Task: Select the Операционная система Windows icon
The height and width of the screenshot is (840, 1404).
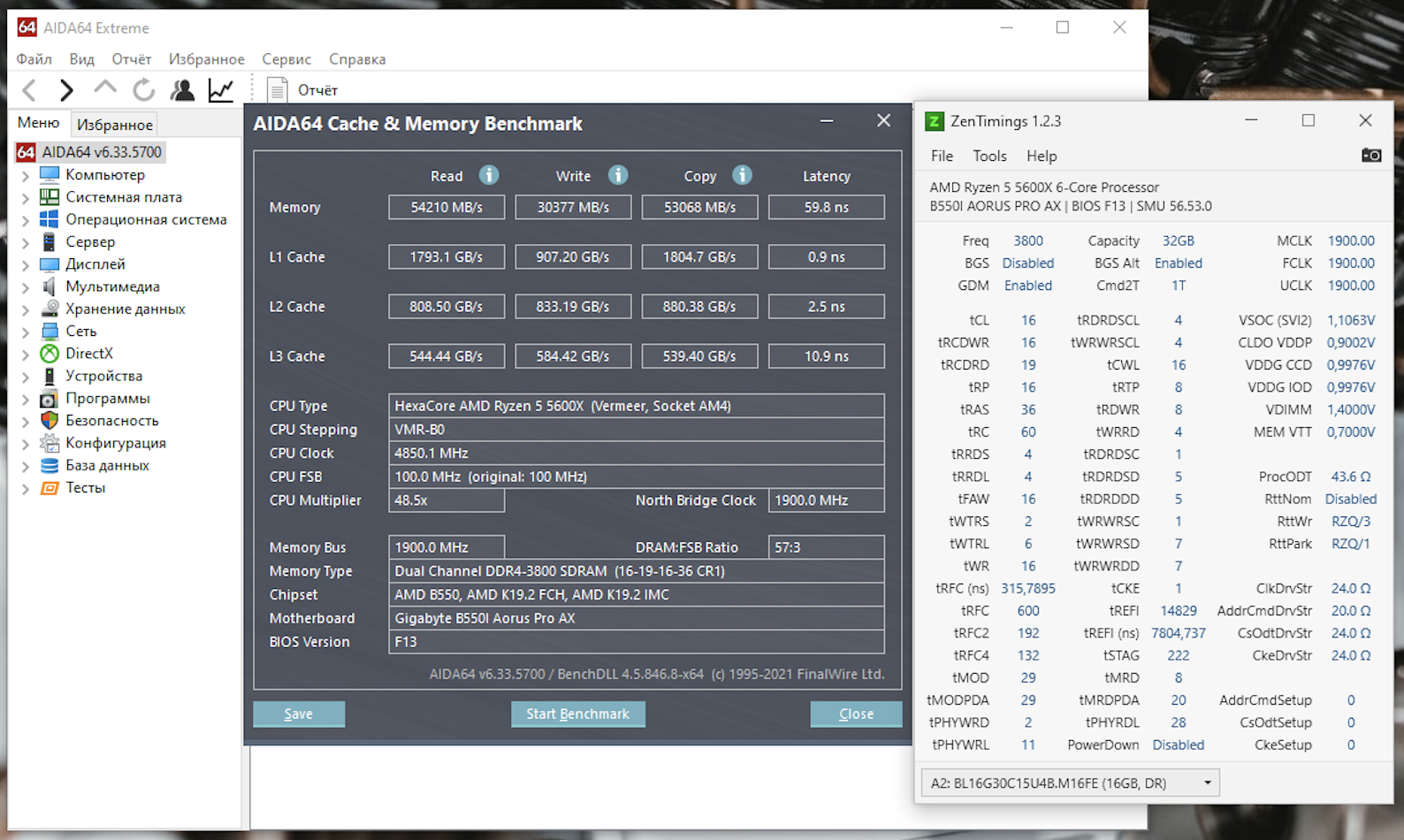Action: click(x=50, y=218)
